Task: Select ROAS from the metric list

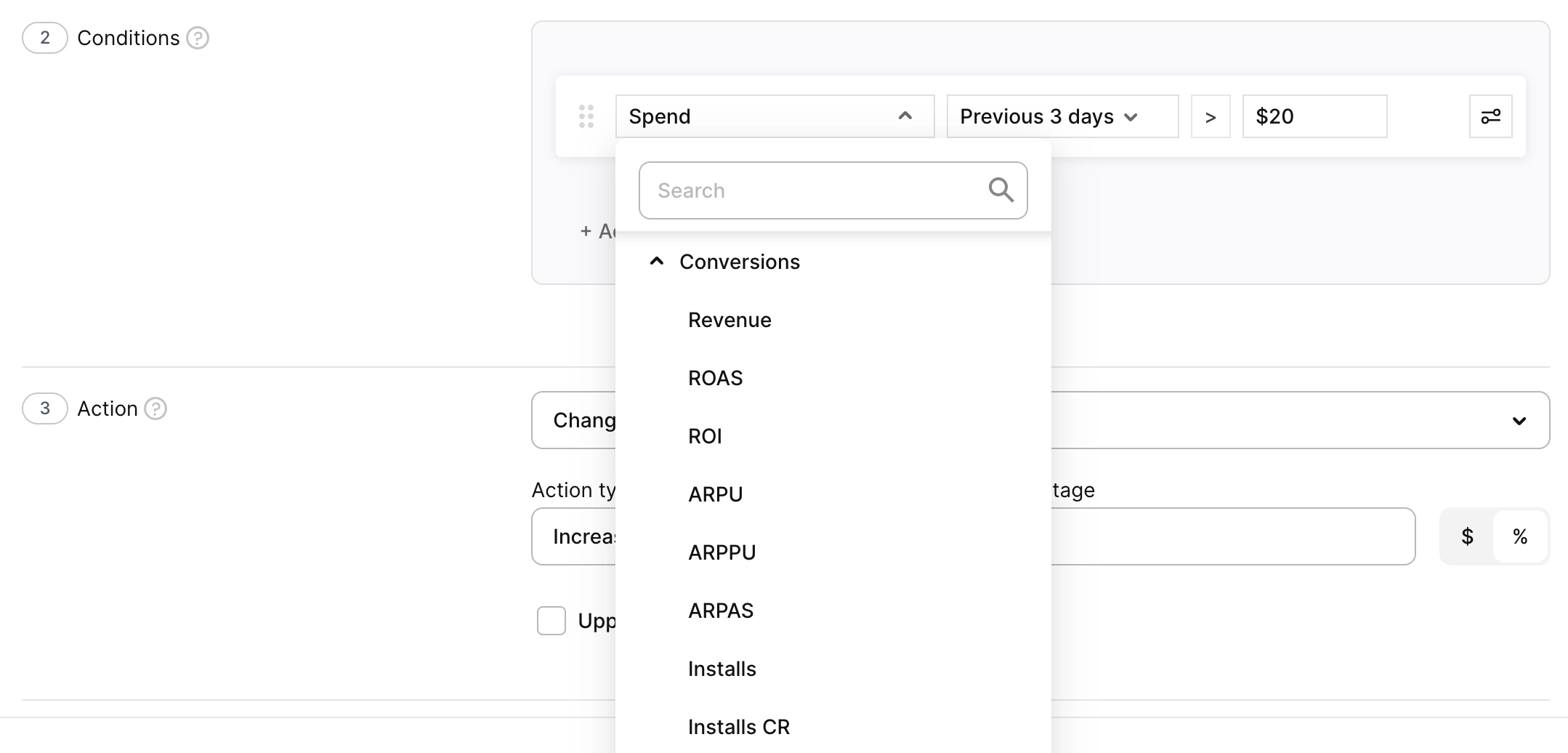Action: point(715,378)
